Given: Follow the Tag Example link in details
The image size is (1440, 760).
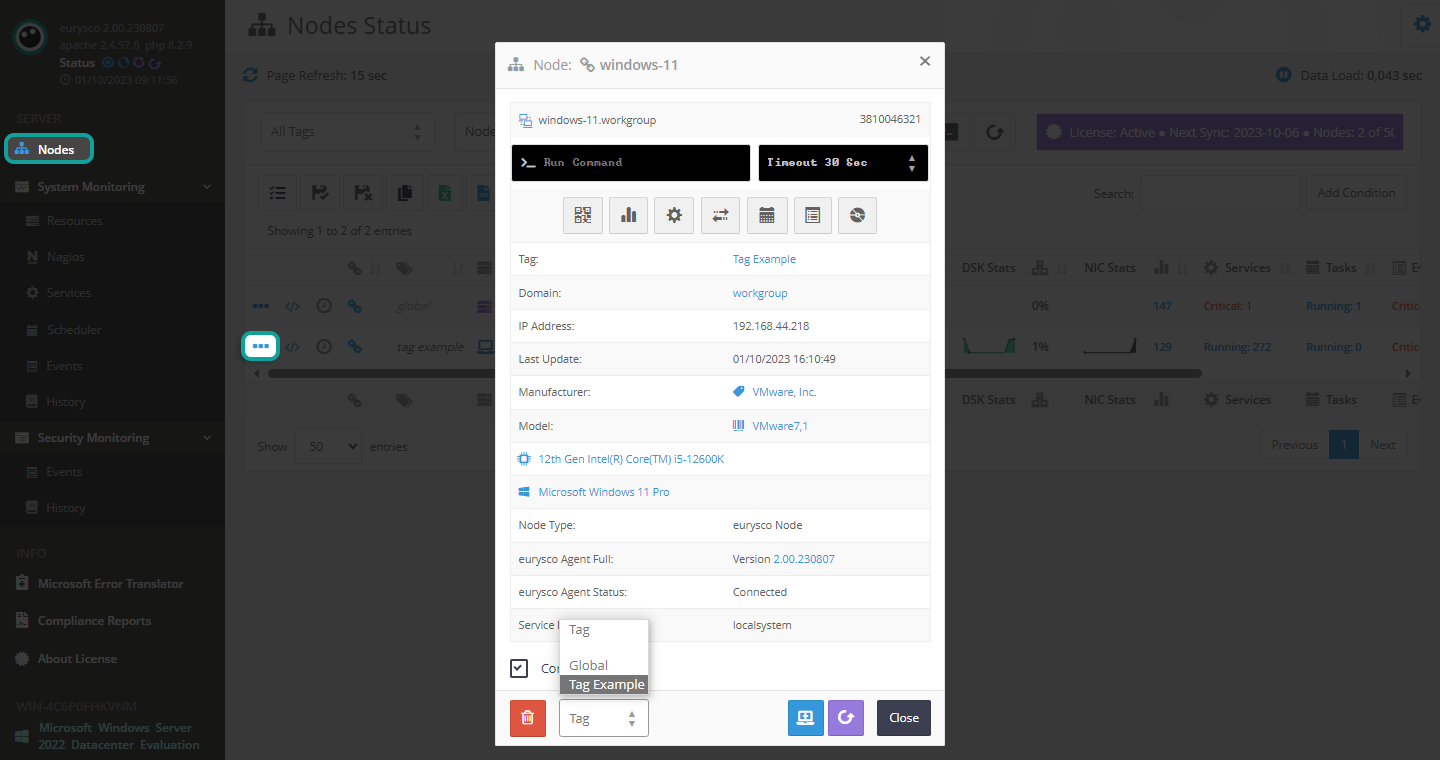Looking at the screenshot, I should tap(764, 259).
